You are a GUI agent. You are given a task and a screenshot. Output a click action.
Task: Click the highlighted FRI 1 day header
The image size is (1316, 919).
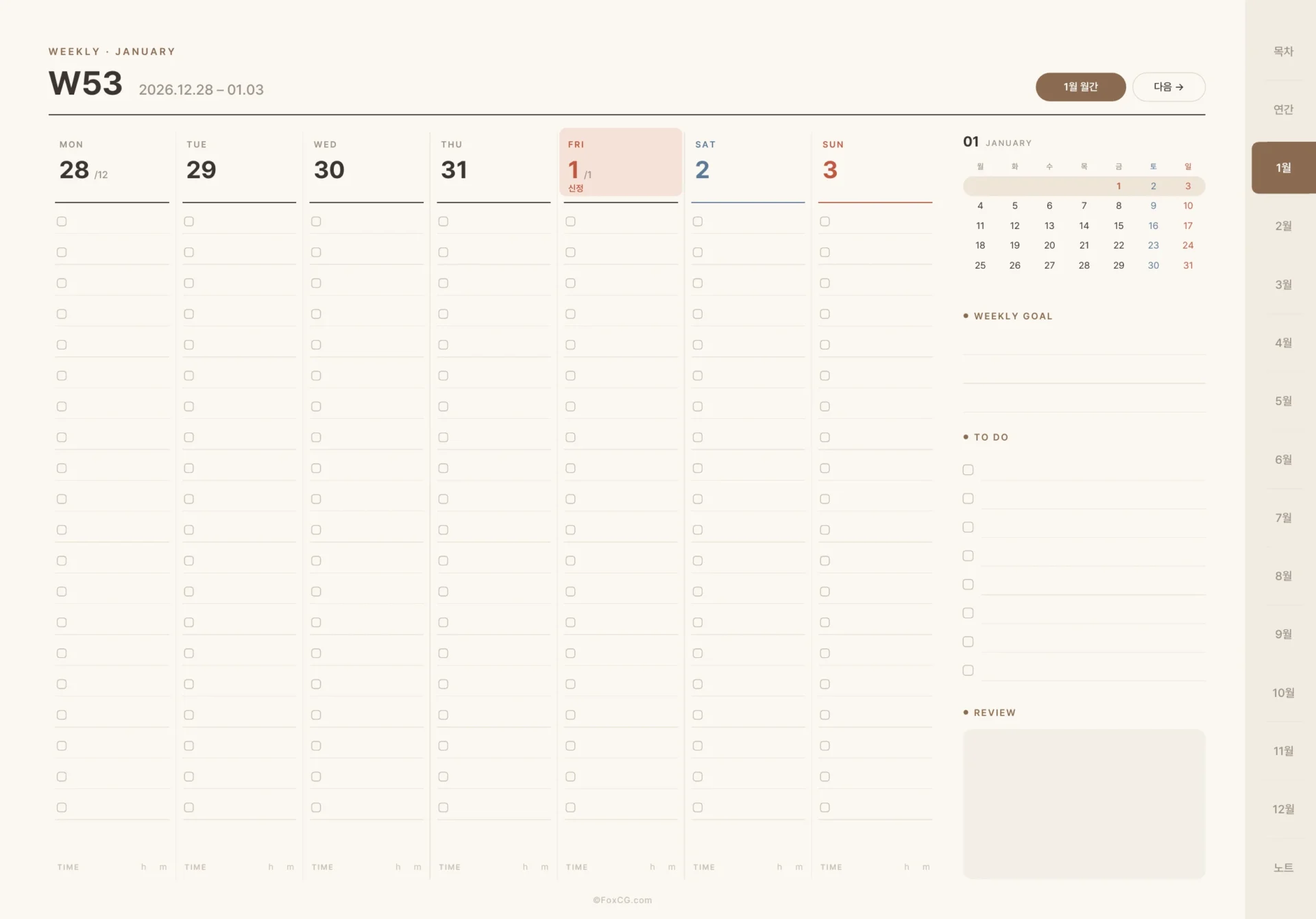coord(621,162)
